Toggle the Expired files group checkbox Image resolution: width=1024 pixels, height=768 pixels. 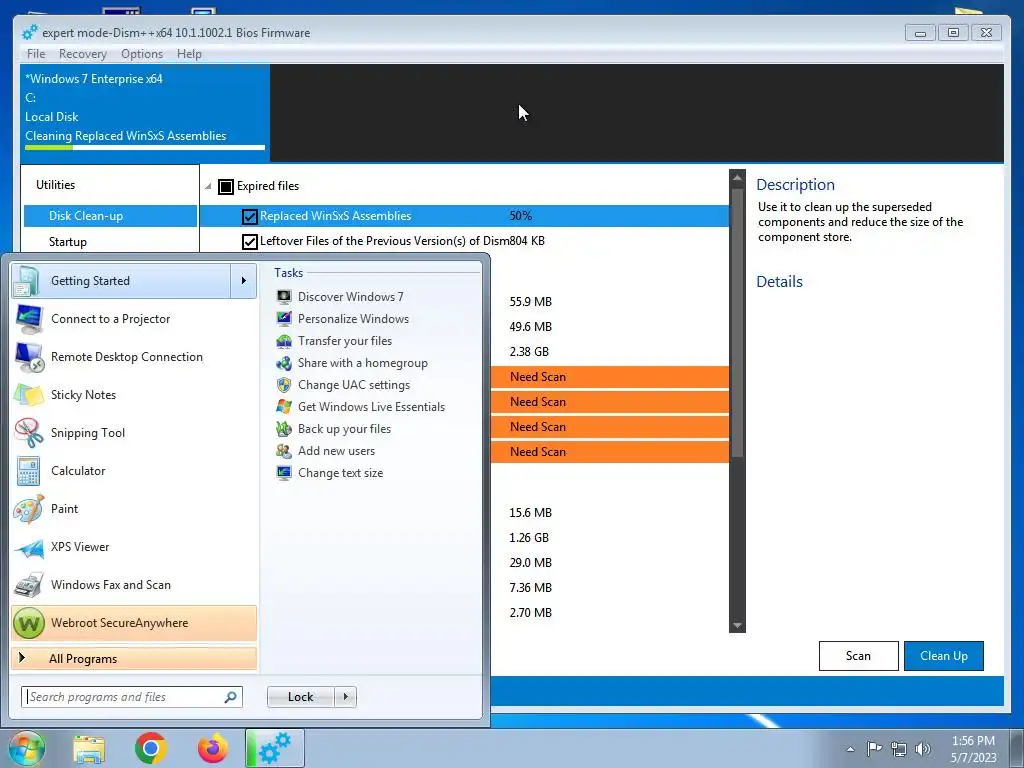(x=226, y=187)
